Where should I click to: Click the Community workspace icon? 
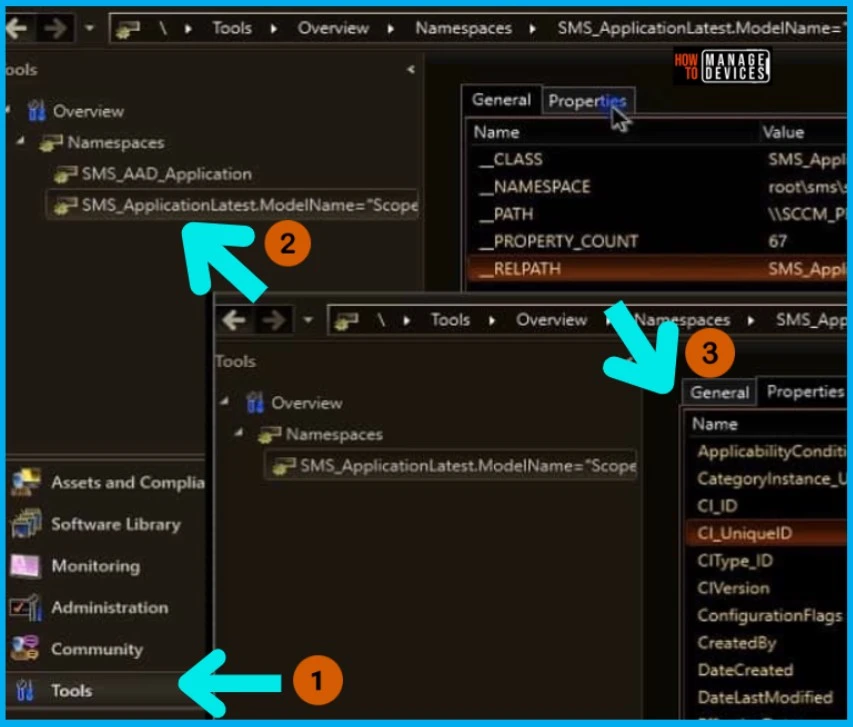[x=25, y=648]
